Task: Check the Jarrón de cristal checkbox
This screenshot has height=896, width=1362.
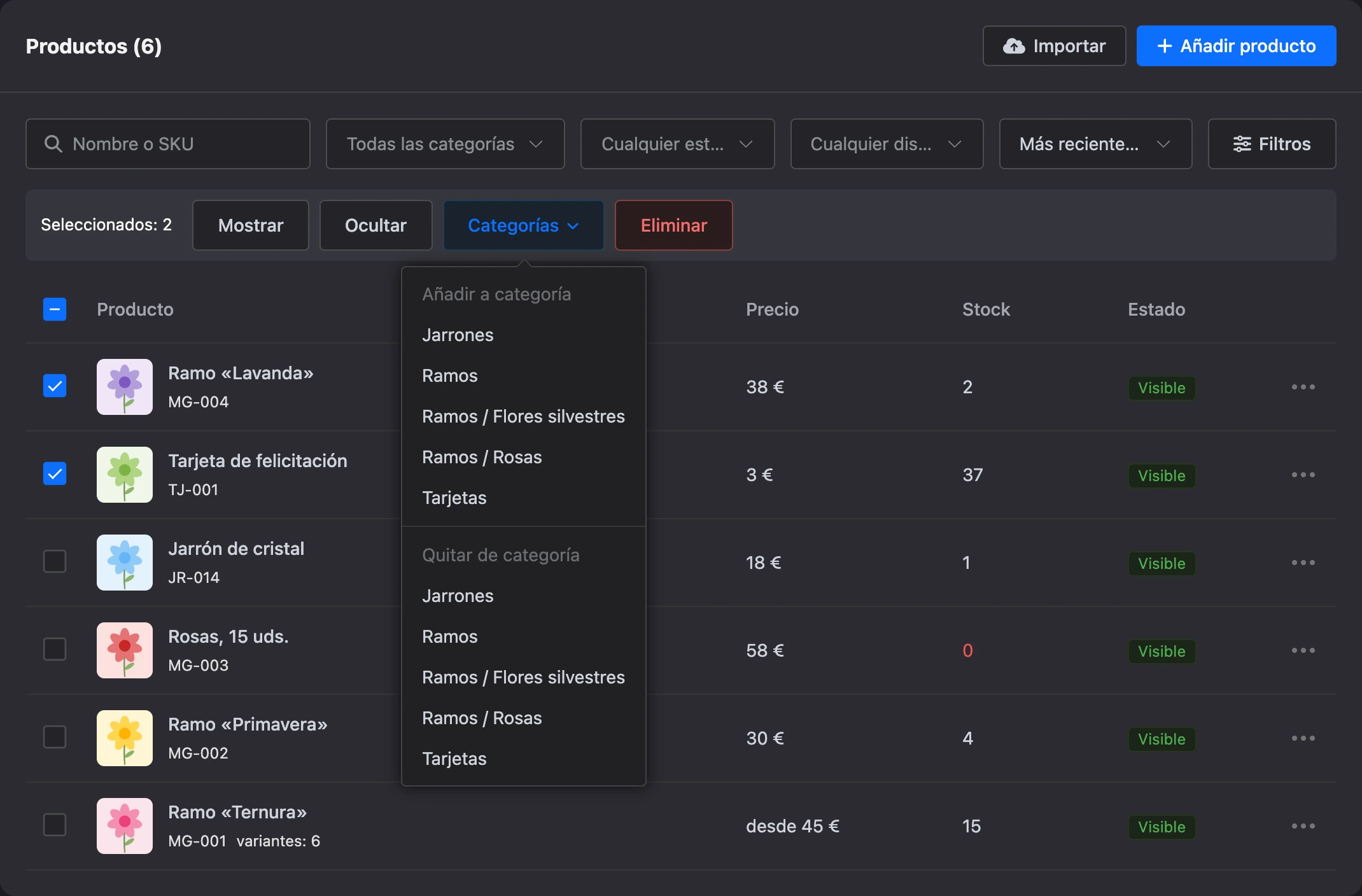Action: pos(55,561)
